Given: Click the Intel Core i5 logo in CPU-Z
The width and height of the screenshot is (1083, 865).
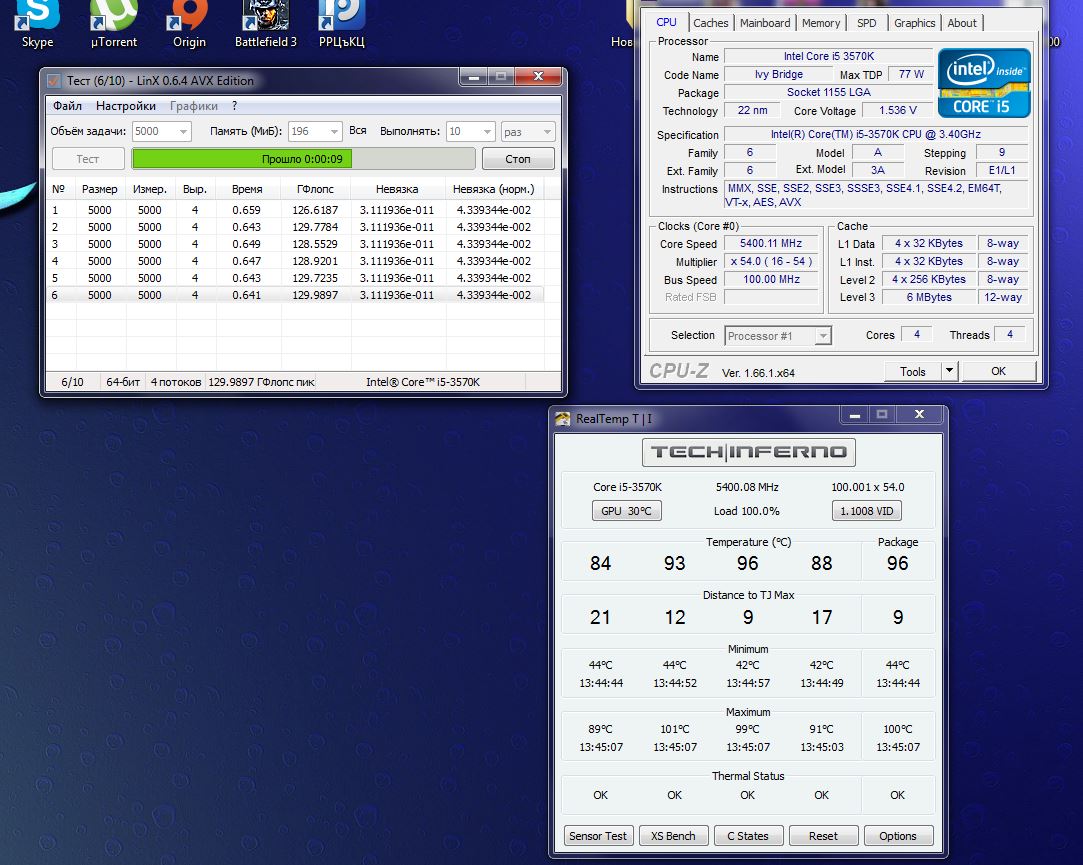Looking at the screenshot, I should [x=984, y=83].
